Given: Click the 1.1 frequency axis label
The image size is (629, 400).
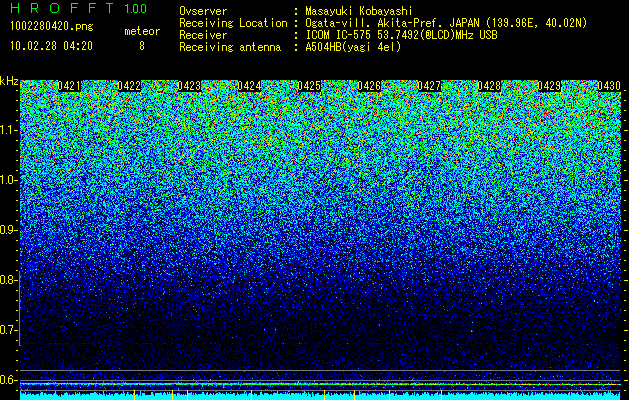Looking at the screenshot, I should point(9,130).
